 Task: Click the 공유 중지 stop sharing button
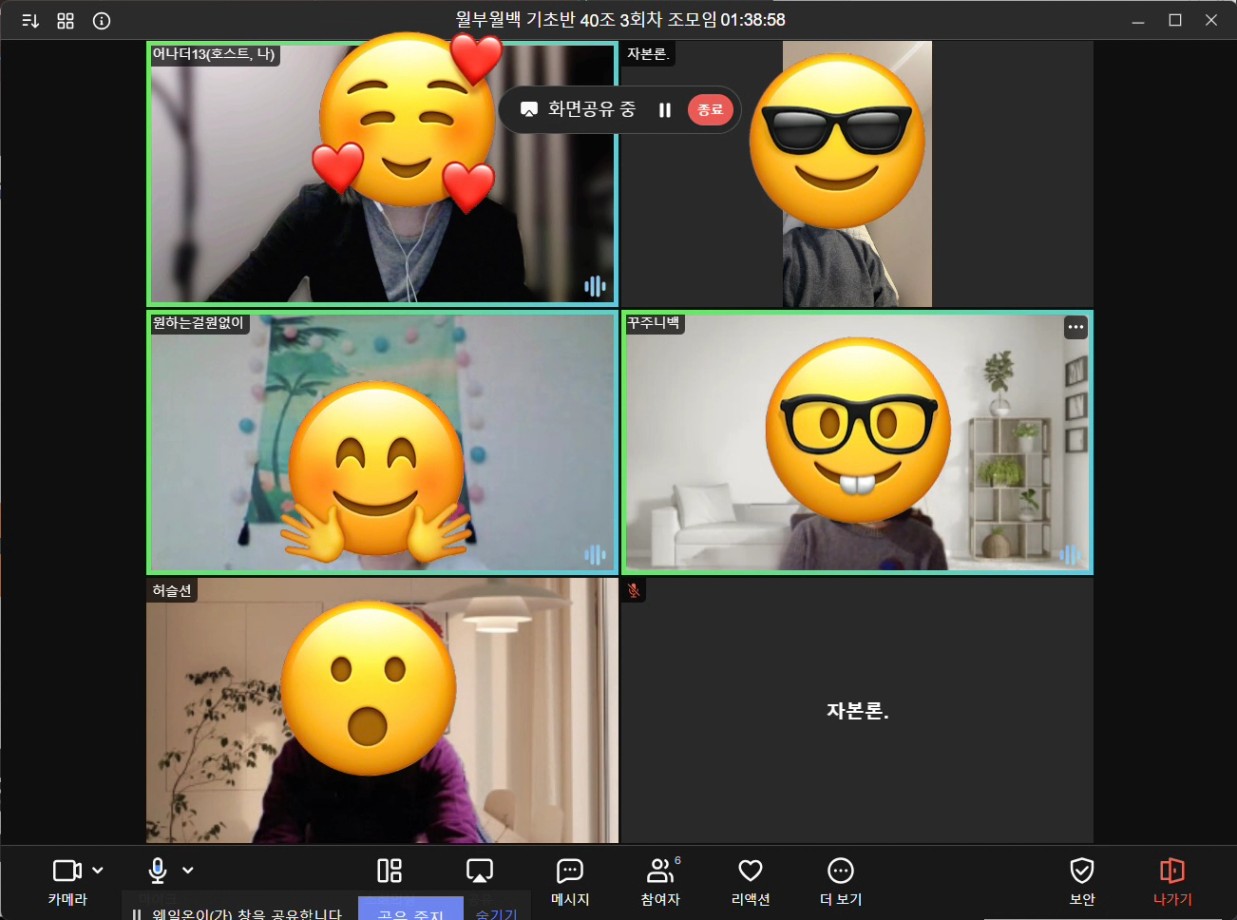[410, 910]
